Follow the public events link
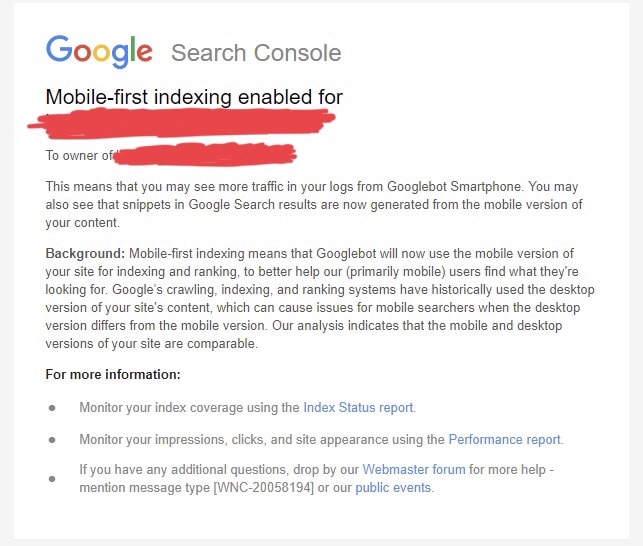The image size is (643, 546). (x=393, y=488)
